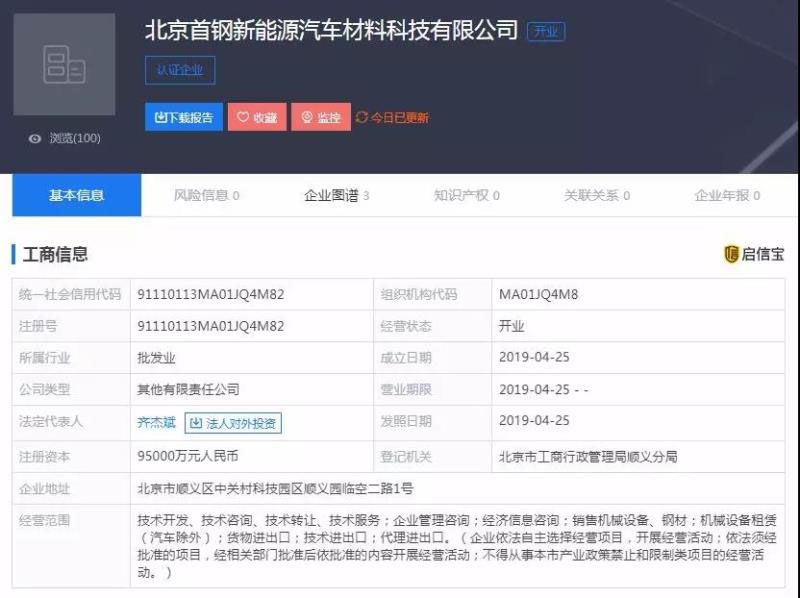Switch to the 风险信息 tab
The image size is (800, 598).
point(206,196)
